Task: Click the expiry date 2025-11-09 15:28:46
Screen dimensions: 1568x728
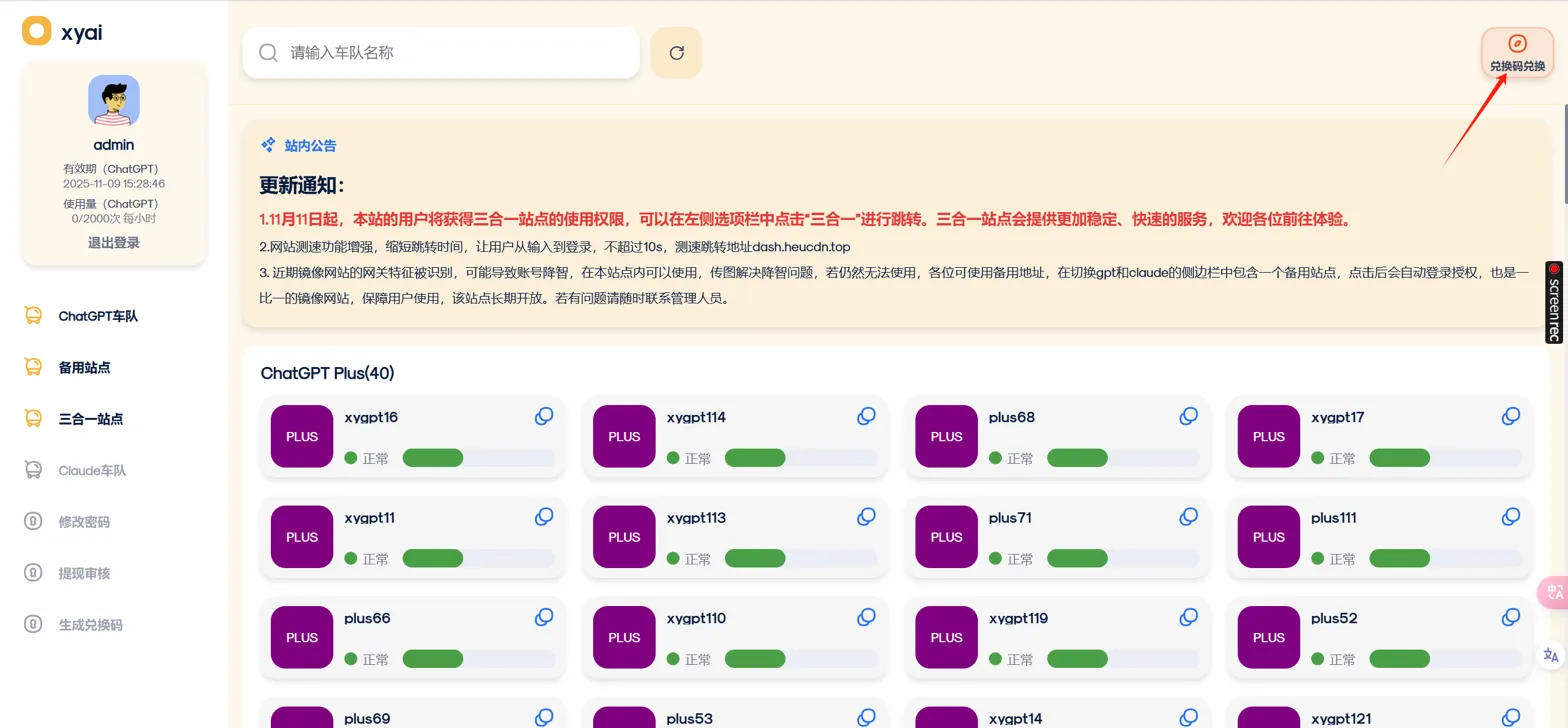Action: coord(114,184)
